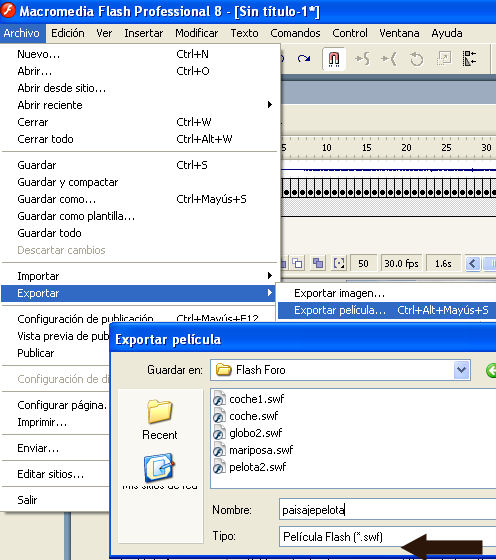Open the Modify Onion Markers timeline button
496x560 pixels.
(x=339, y=264)
